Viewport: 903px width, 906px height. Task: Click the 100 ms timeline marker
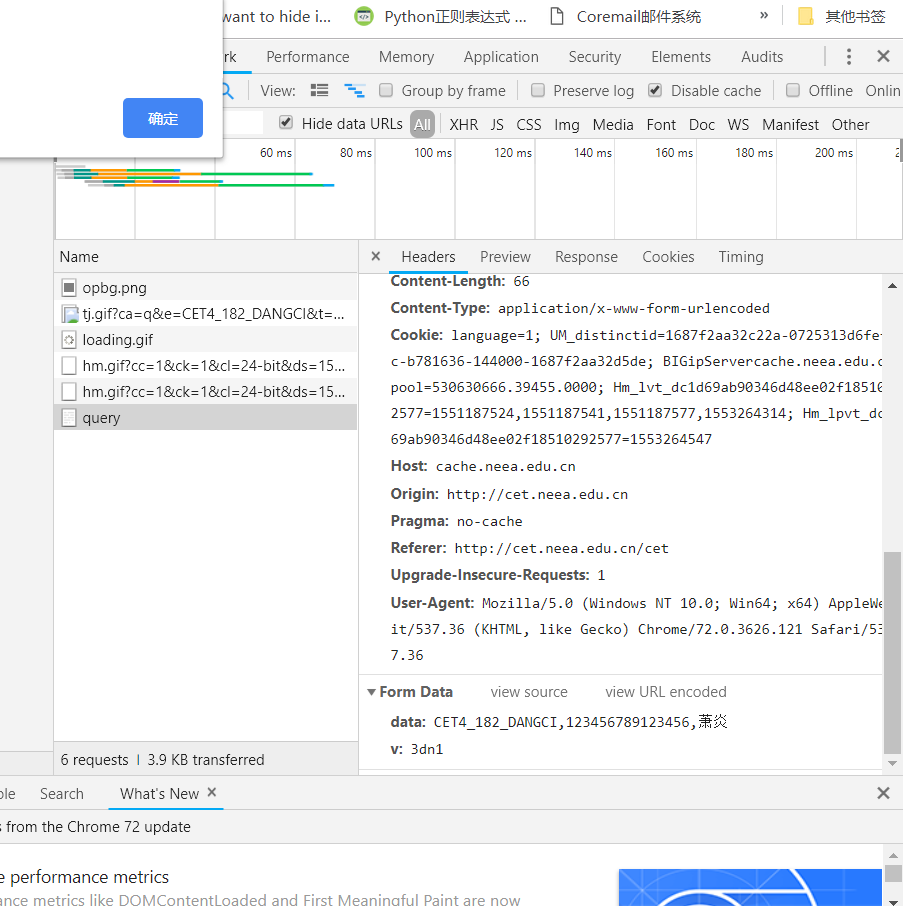click(x=433, y=153)
